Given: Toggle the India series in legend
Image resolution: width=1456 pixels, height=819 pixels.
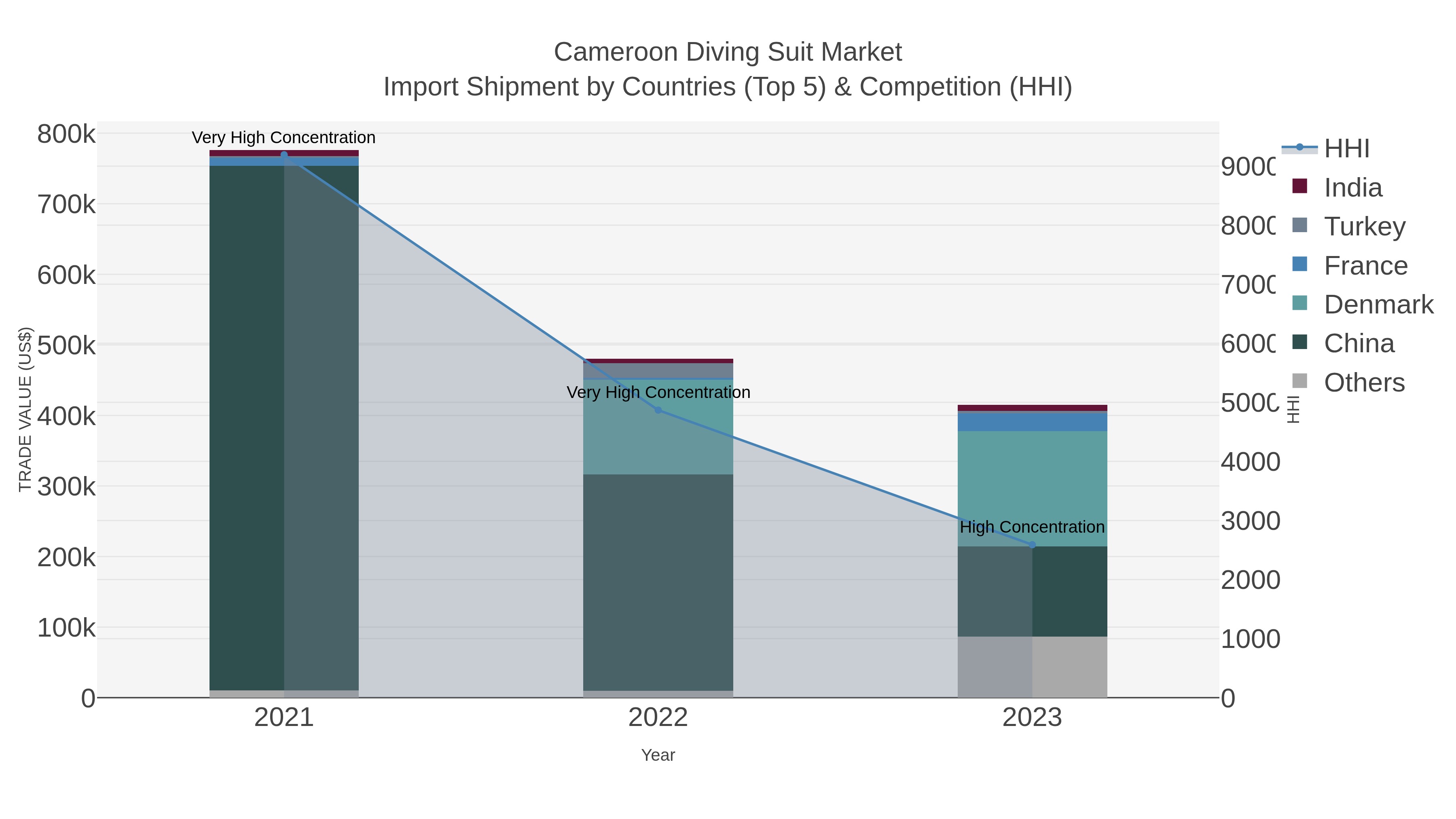Looking at the screenshot, I should coord(1337,188).
